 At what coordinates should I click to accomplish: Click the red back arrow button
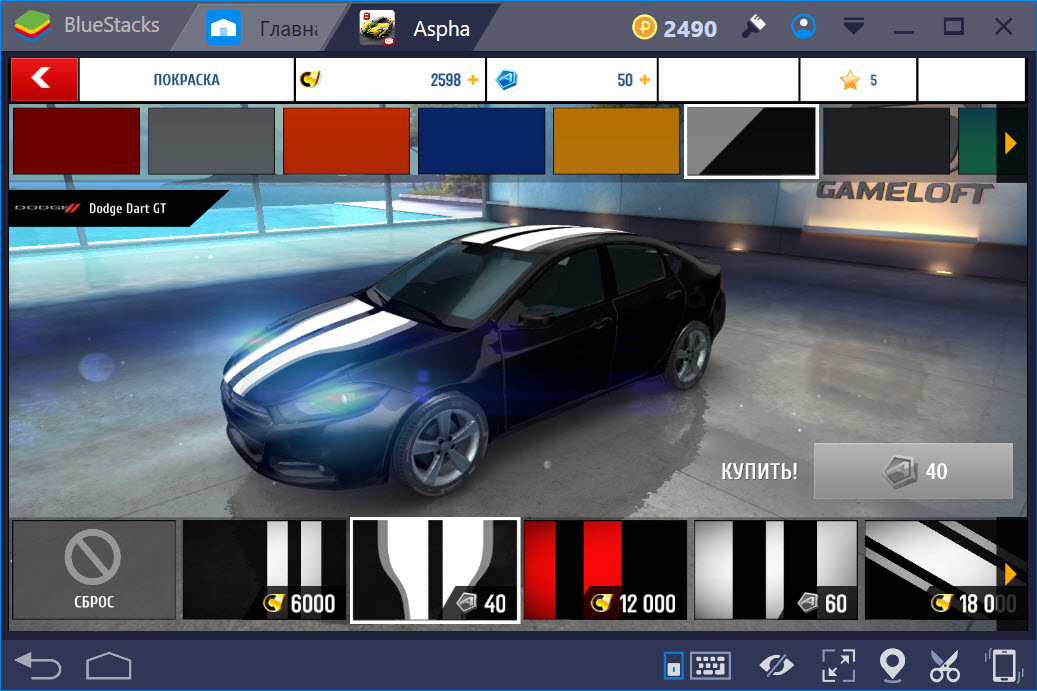click(x=43, y=79)
